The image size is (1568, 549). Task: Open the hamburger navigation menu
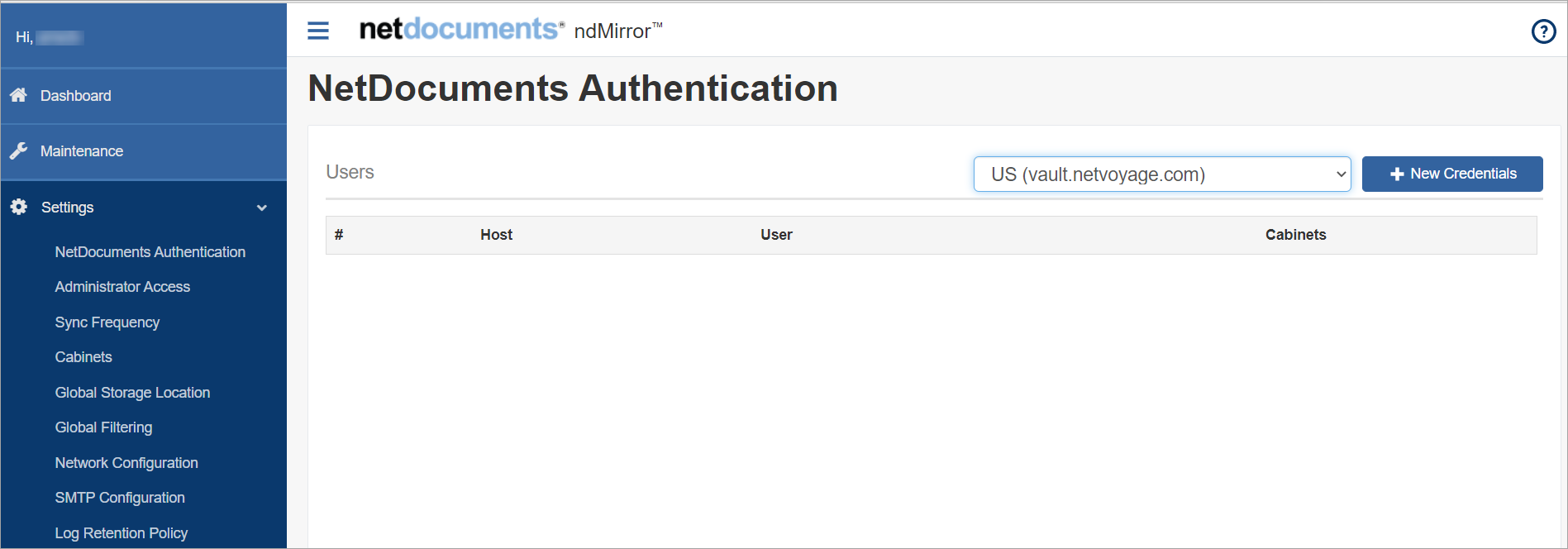[x=317, y=30]
